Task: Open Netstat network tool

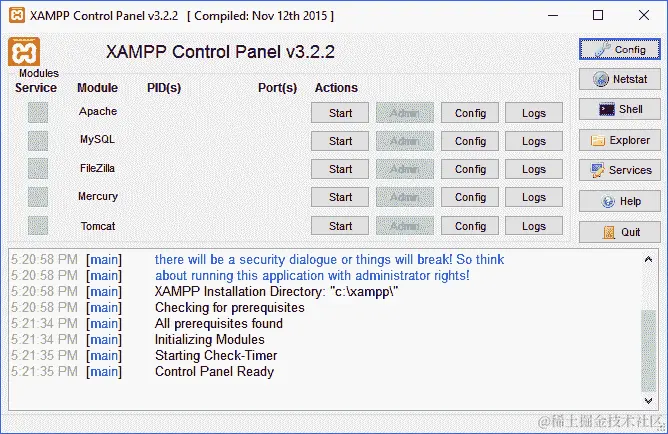Action: (x=619, y=79)
